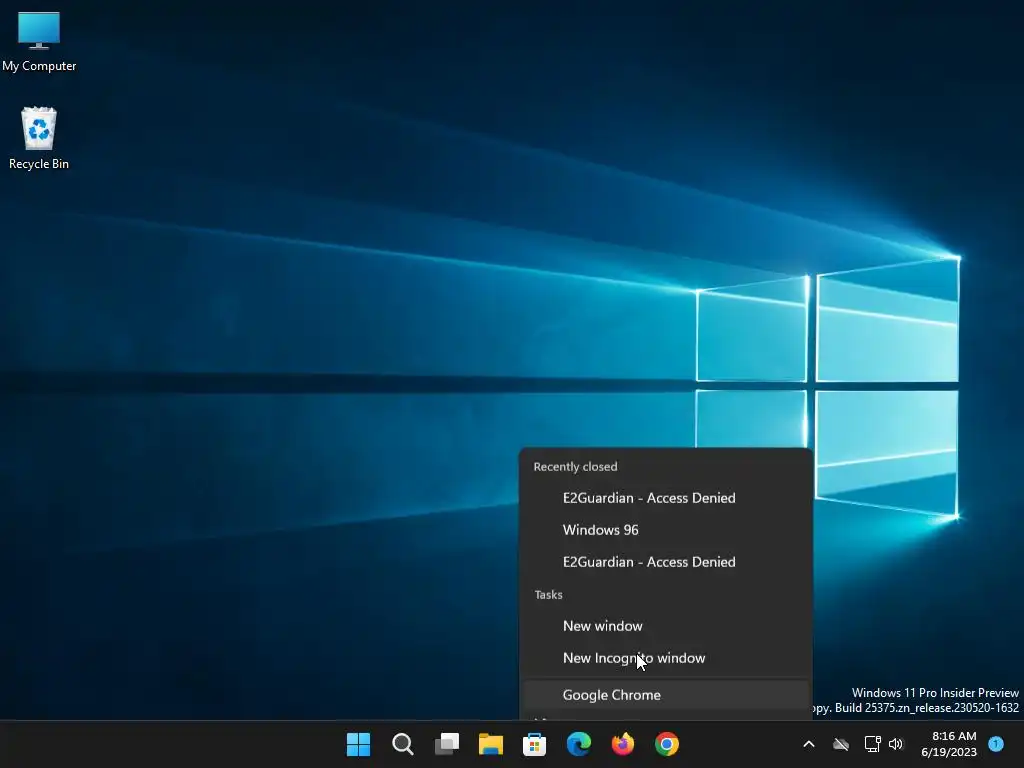
Task: Open the Windows Start menu
Action: (x=358, y=744)
